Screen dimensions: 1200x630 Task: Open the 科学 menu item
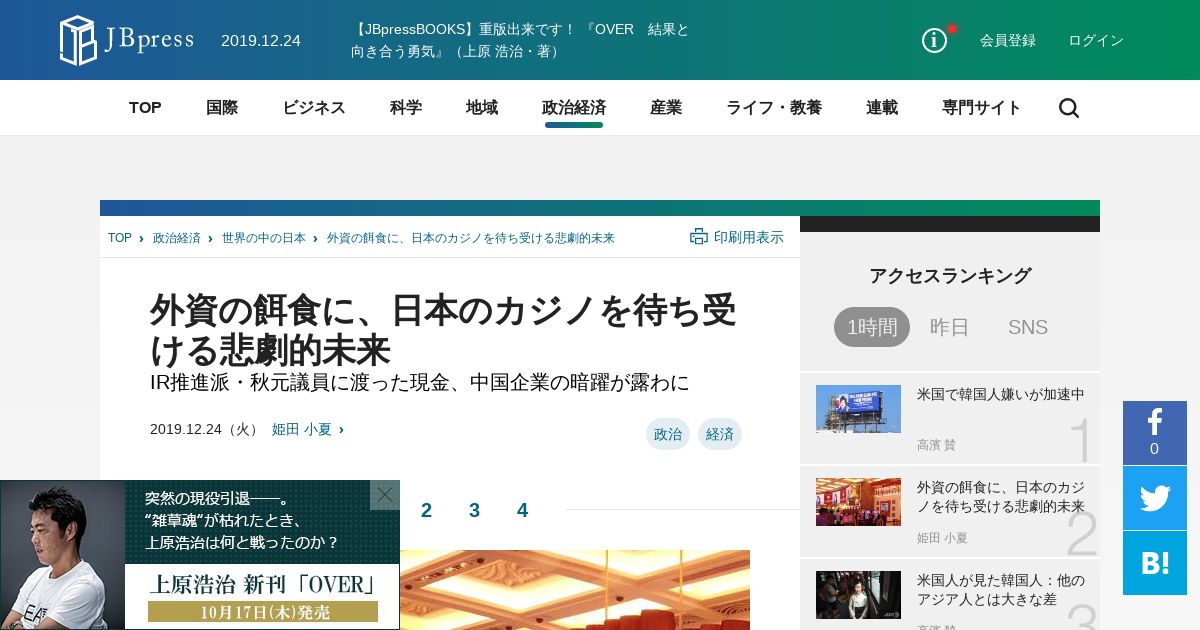coord(406,108)
